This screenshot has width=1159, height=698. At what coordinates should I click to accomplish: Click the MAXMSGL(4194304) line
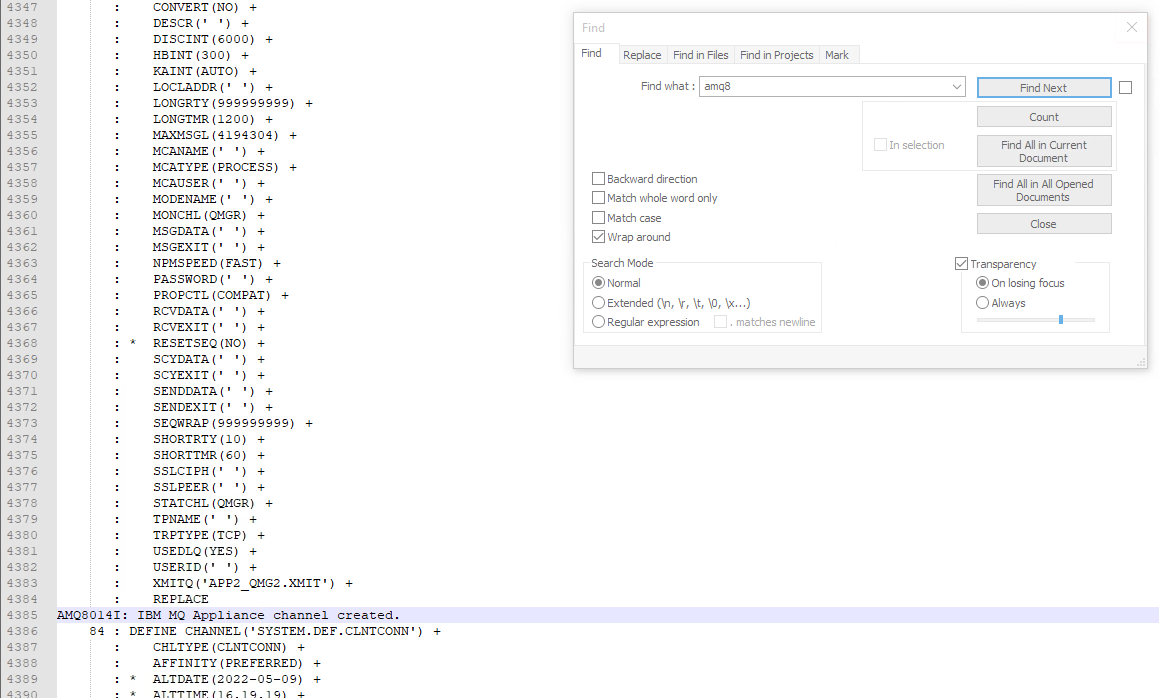225,135
